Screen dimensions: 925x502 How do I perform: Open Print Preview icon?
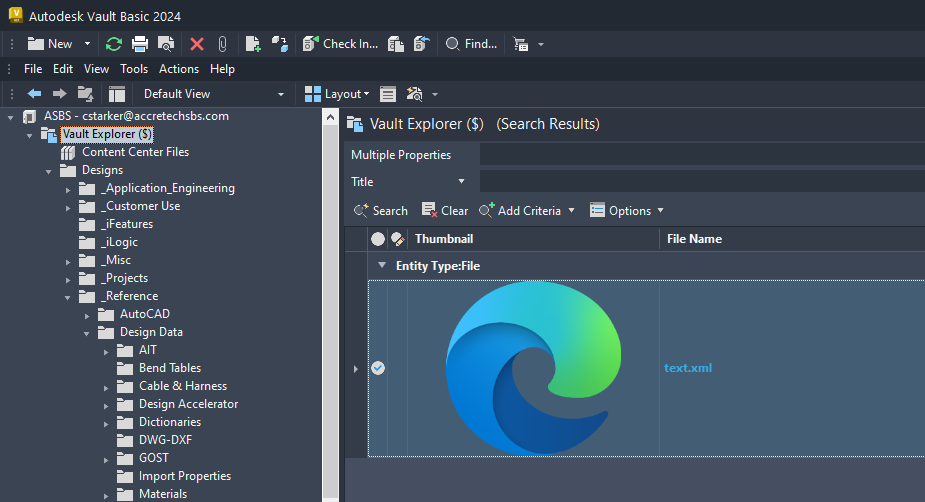click(166, 44)
